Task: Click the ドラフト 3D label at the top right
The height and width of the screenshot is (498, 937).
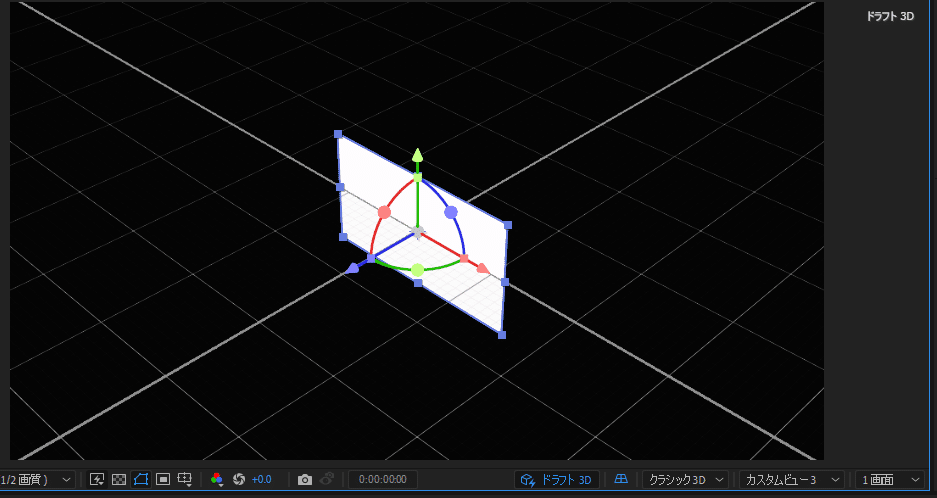Action: tap(890, 17)
